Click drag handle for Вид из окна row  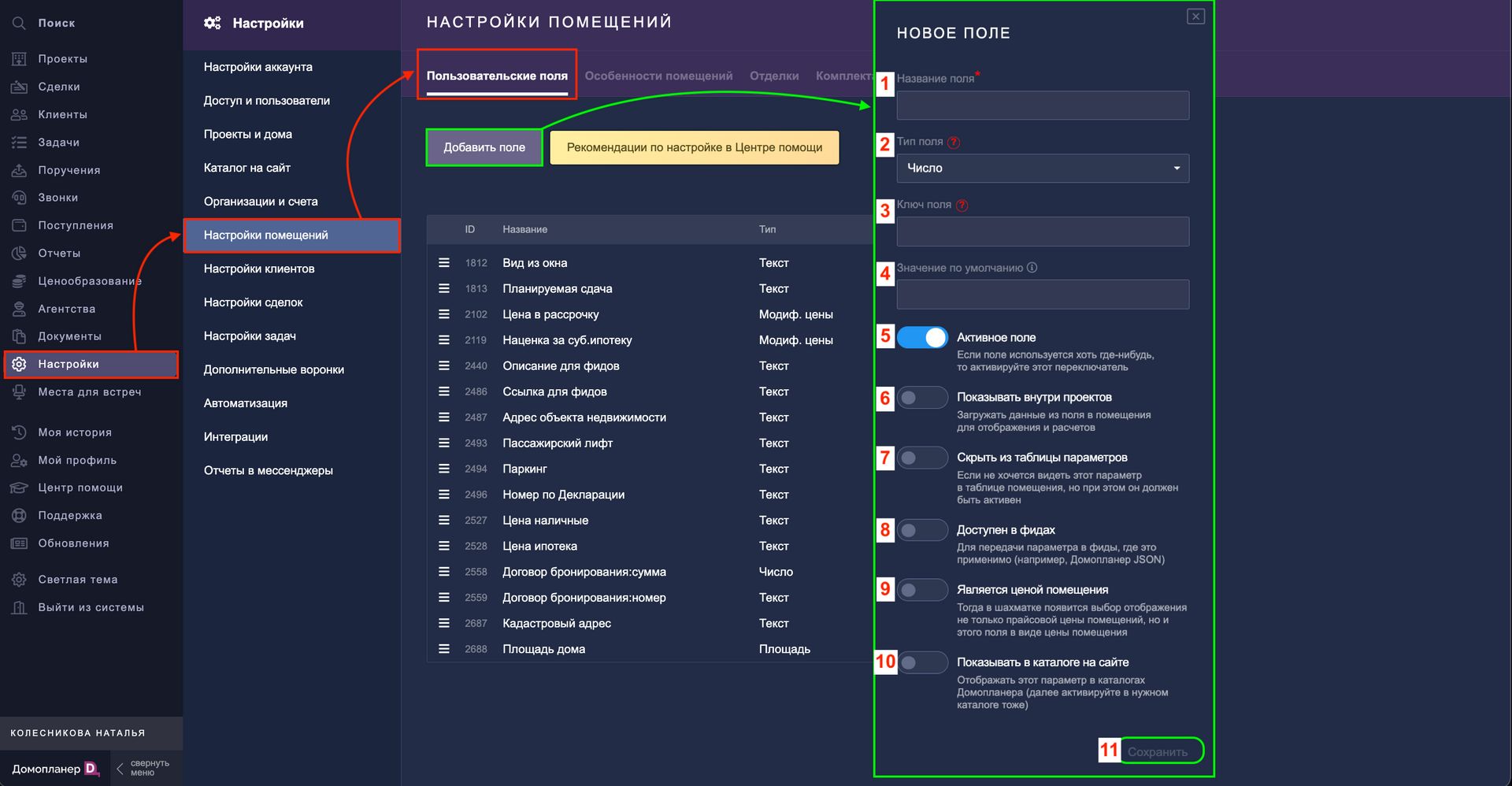(x=444, y=263)
